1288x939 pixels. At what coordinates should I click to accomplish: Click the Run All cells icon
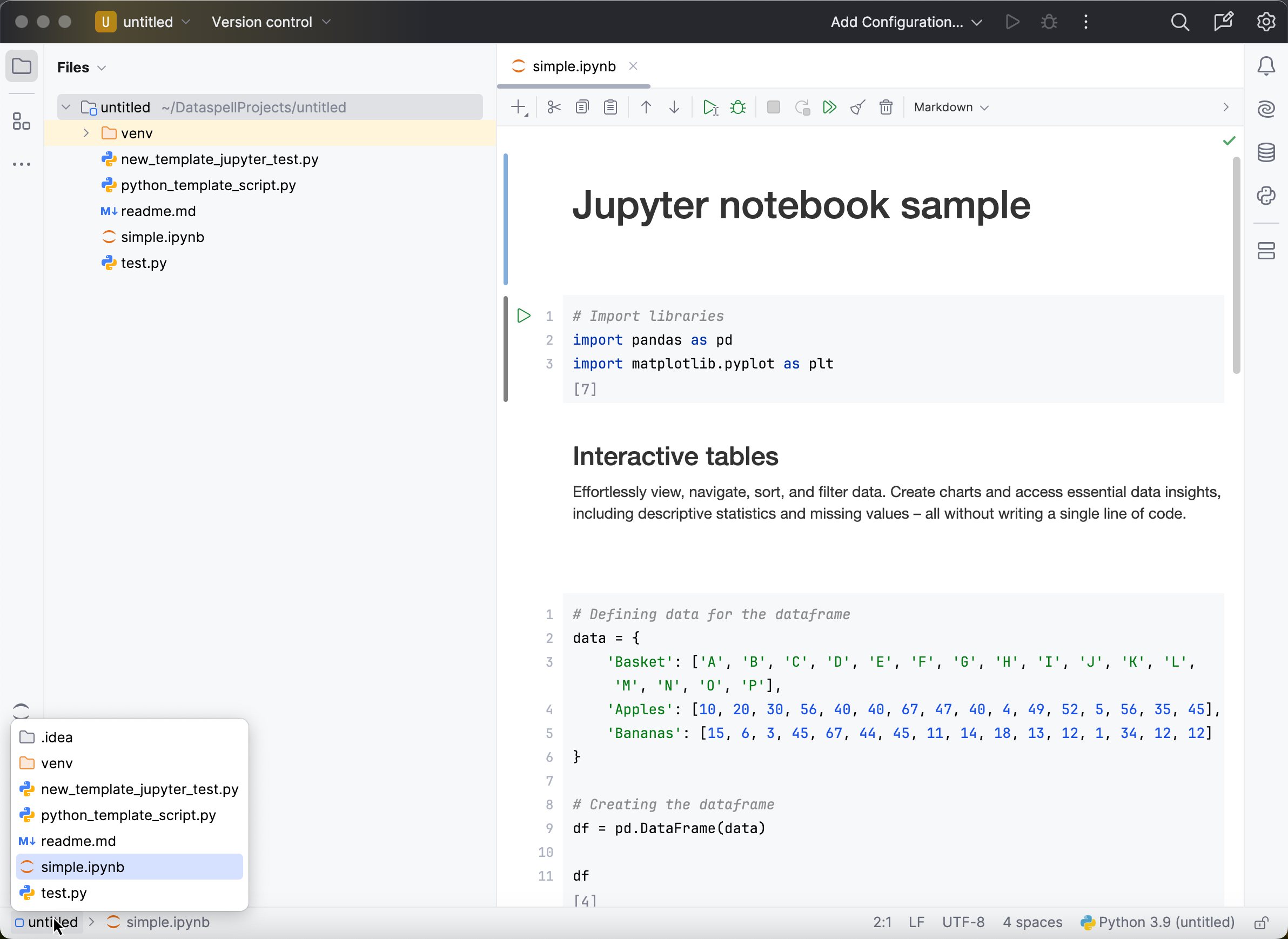(829, 108)
